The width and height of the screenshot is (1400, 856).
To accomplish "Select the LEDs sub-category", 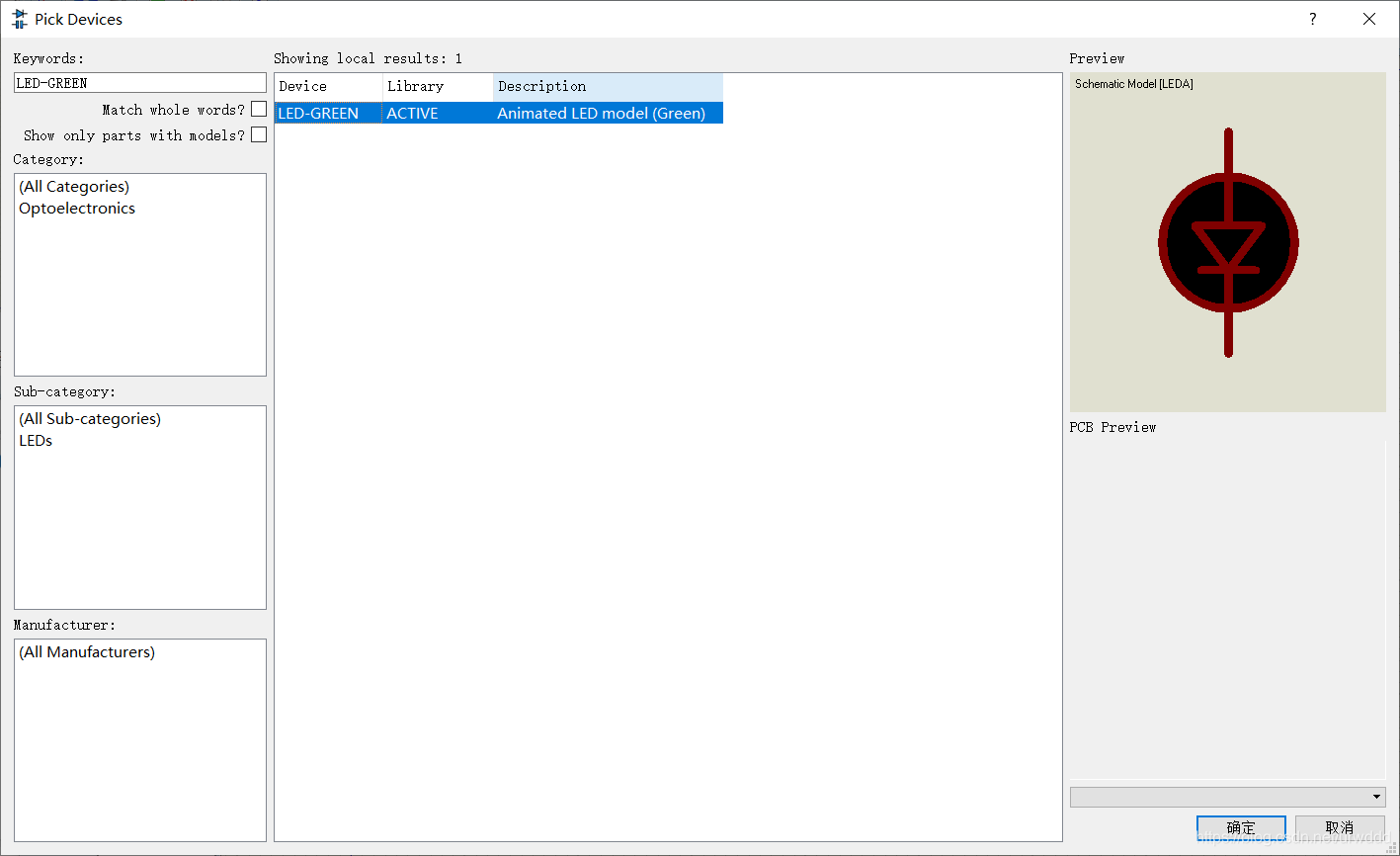I will tap(36, 440).
